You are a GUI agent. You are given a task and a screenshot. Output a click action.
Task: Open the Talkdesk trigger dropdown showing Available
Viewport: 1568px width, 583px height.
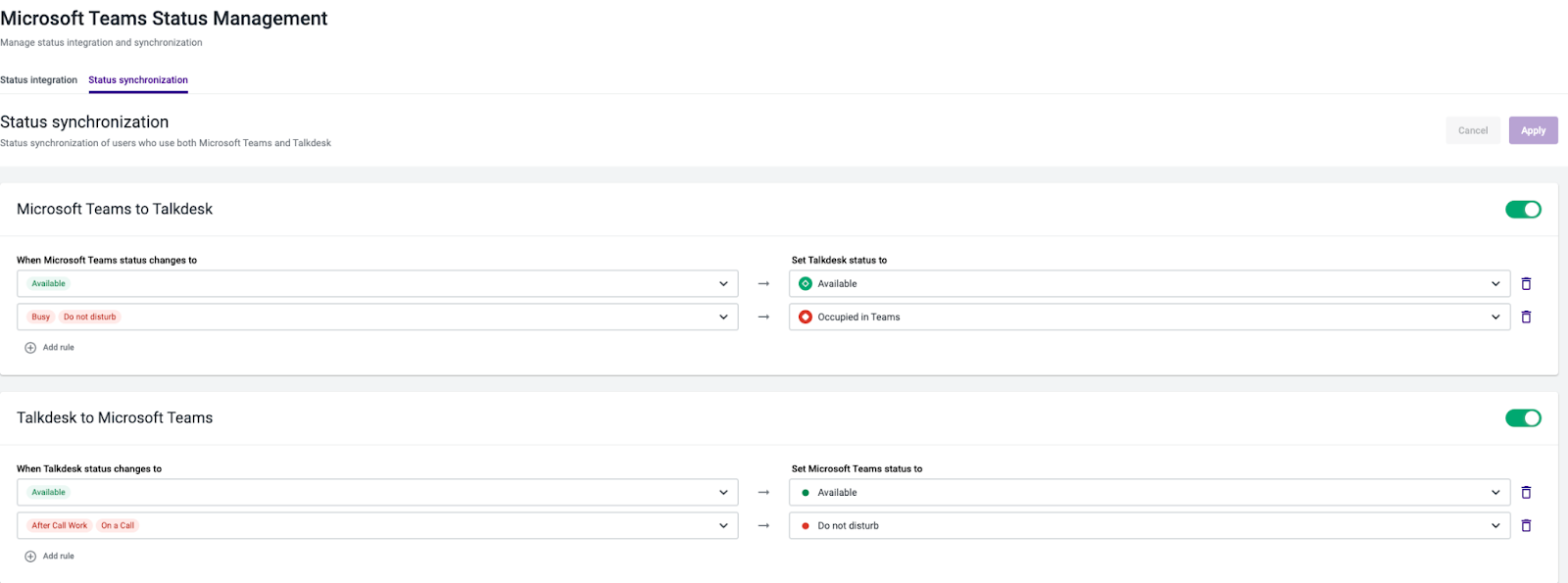[377, 493]
